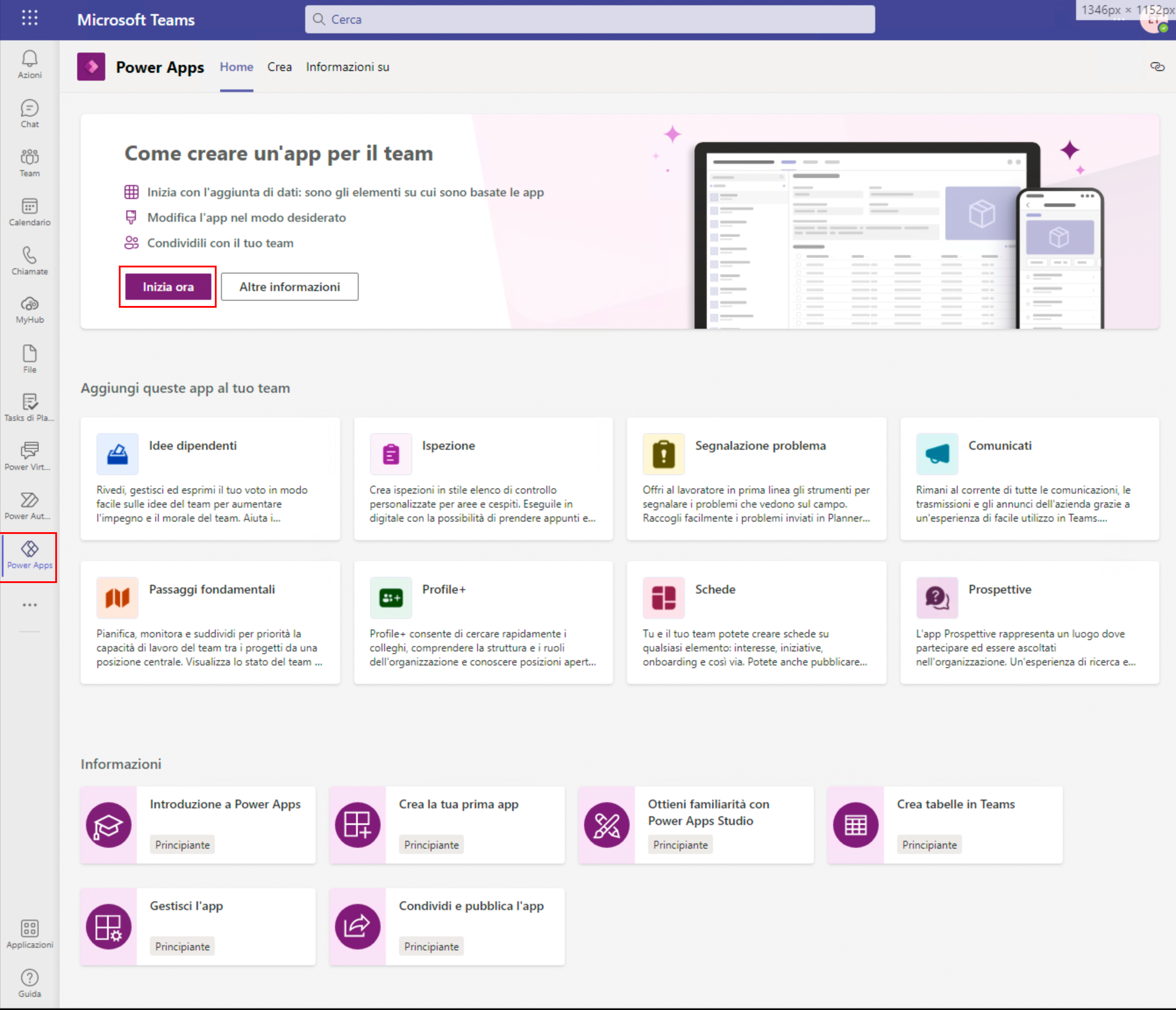
Task: Click Principiante tag under Crea tabelle in Teams
Action: click(929, 845)
